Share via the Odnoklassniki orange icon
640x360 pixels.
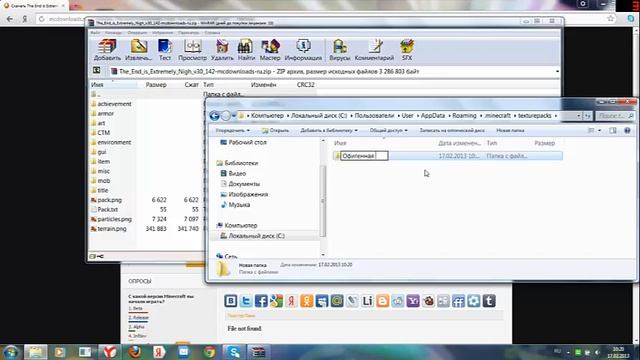point(307,301)
